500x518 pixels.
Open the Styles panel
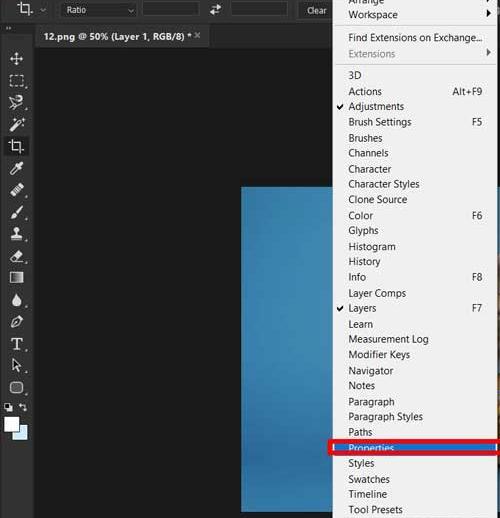click(x=415, y=463)
